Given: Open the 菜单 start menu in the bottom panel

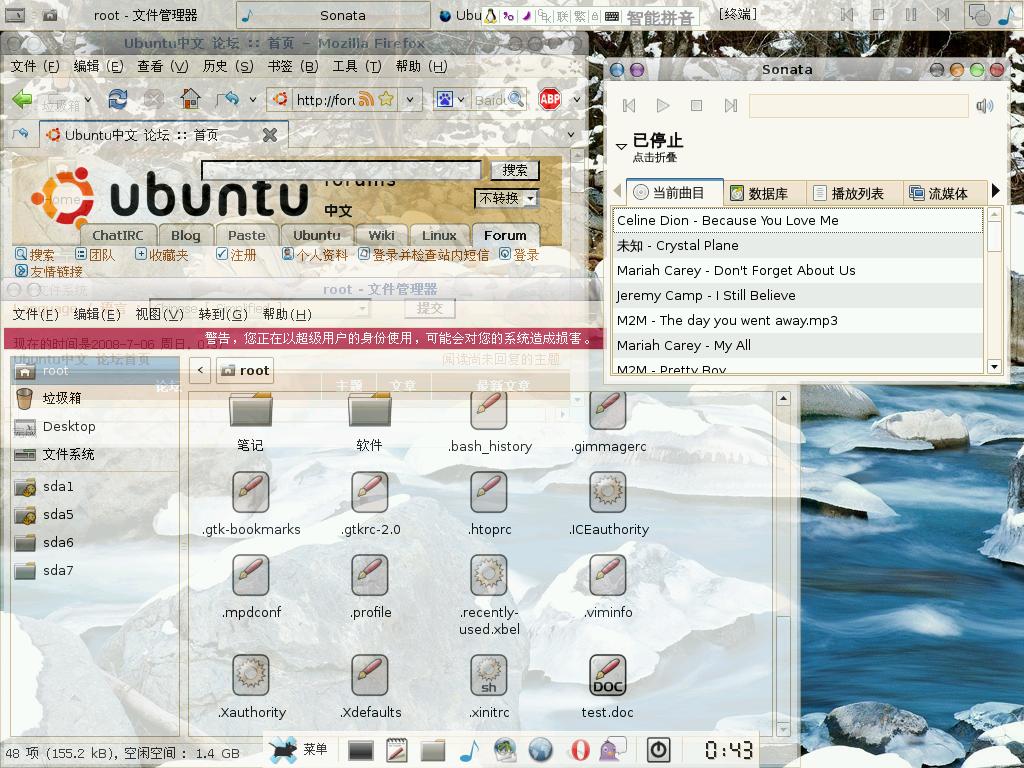Looking at the screenshot, I should click(x=299, y=750).
